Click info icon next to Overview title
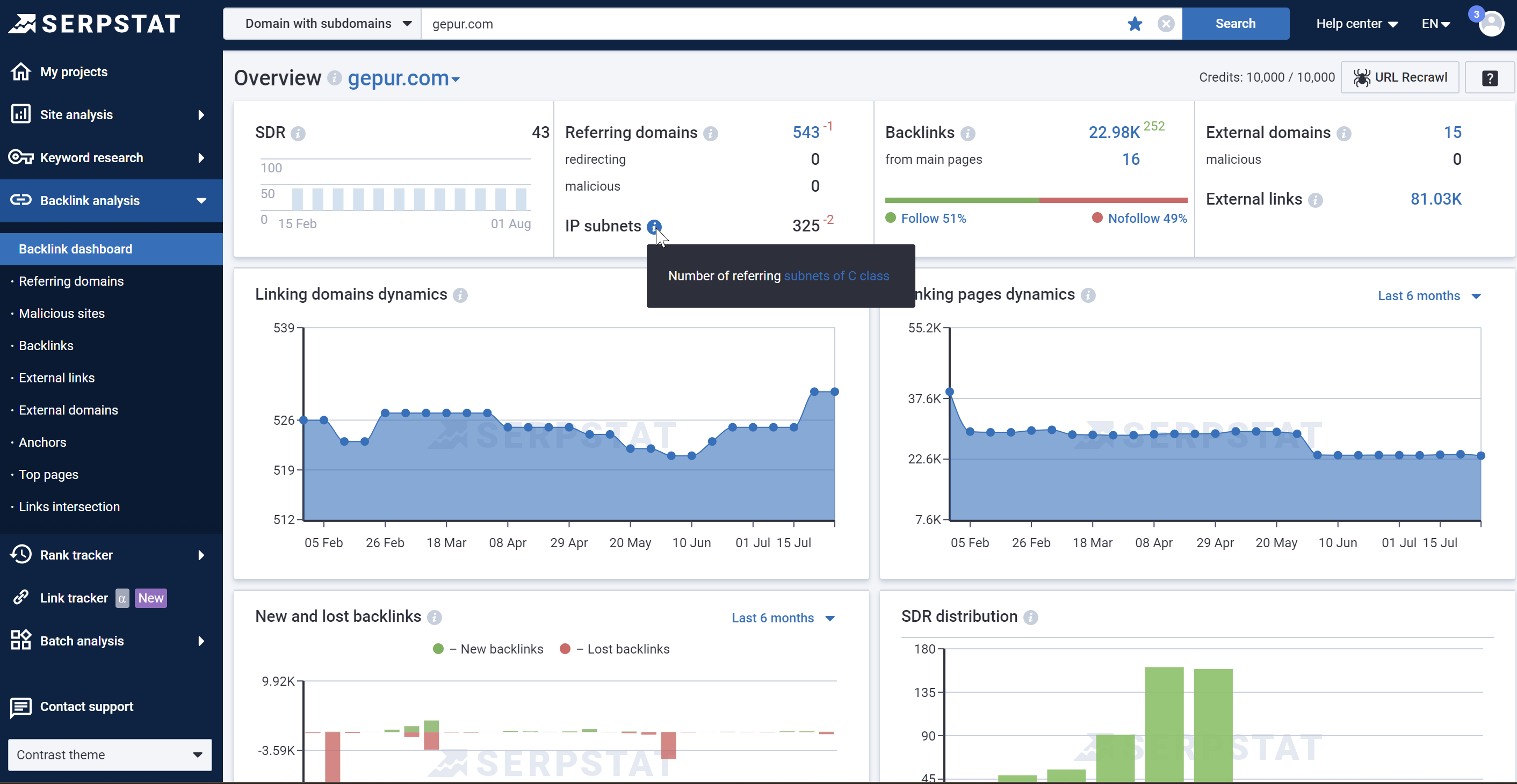The height and width of the screenshot is (784, 1517). point(335,78)
